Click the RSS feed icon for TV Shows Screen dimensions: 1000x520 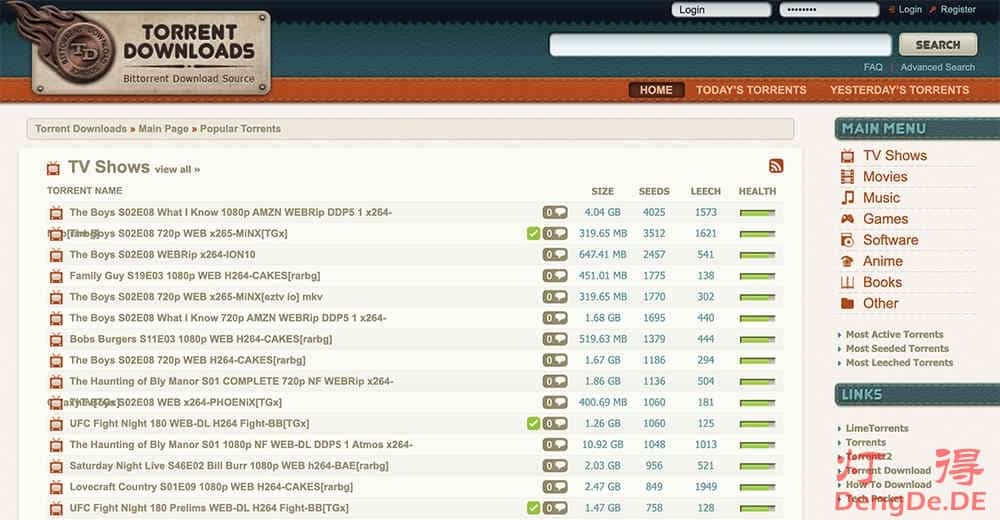tap(775, 167)
